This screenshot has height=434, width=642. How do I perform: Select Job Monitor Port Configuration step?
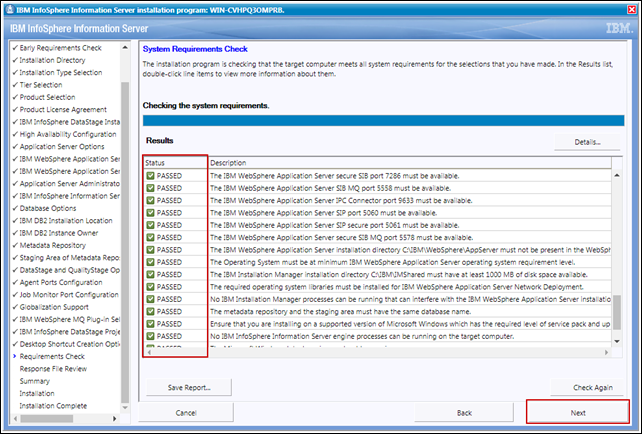click(x=69, y=294)
